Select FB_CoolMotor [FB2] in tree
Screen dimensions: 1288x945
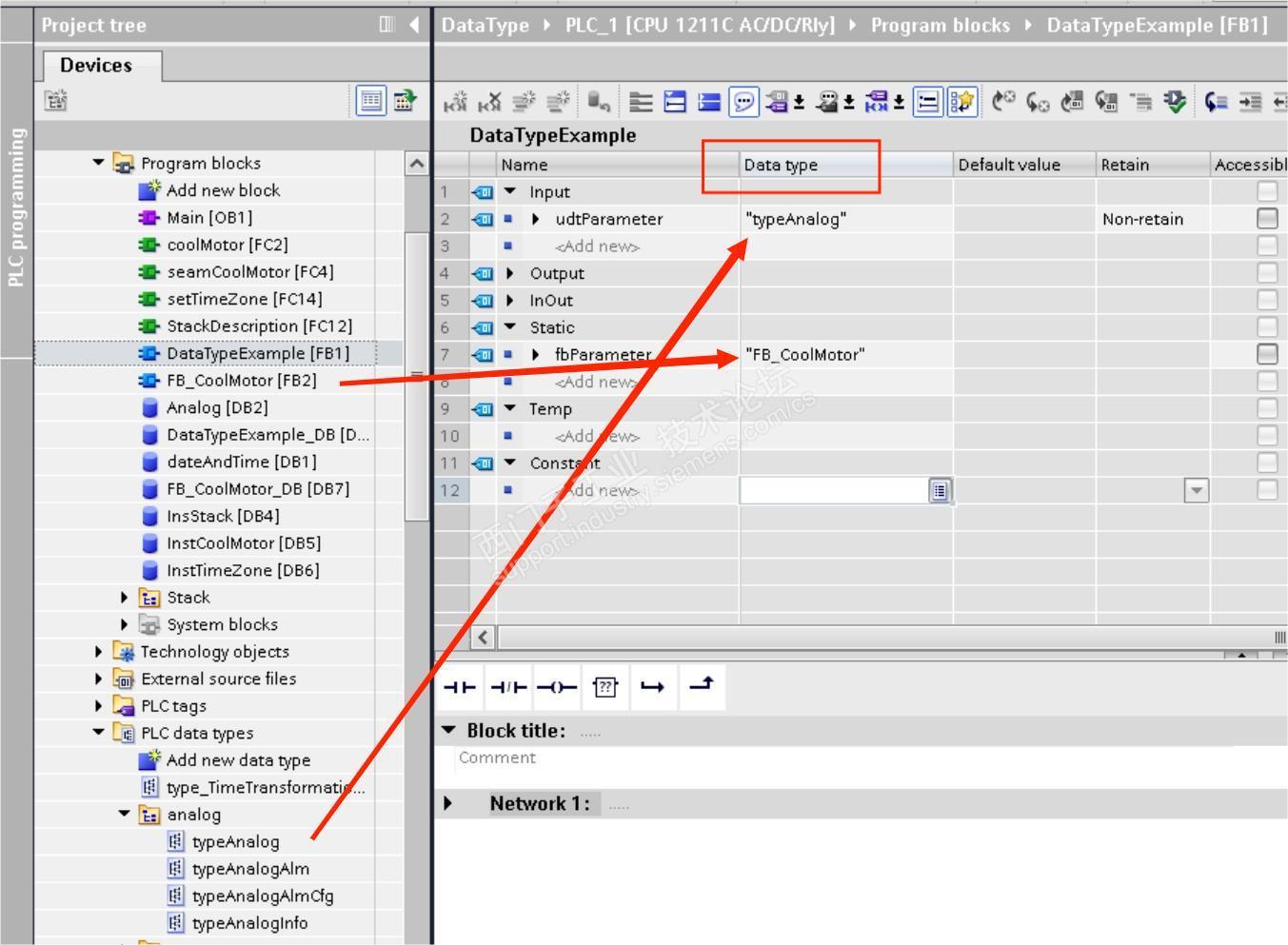(241, 381)
